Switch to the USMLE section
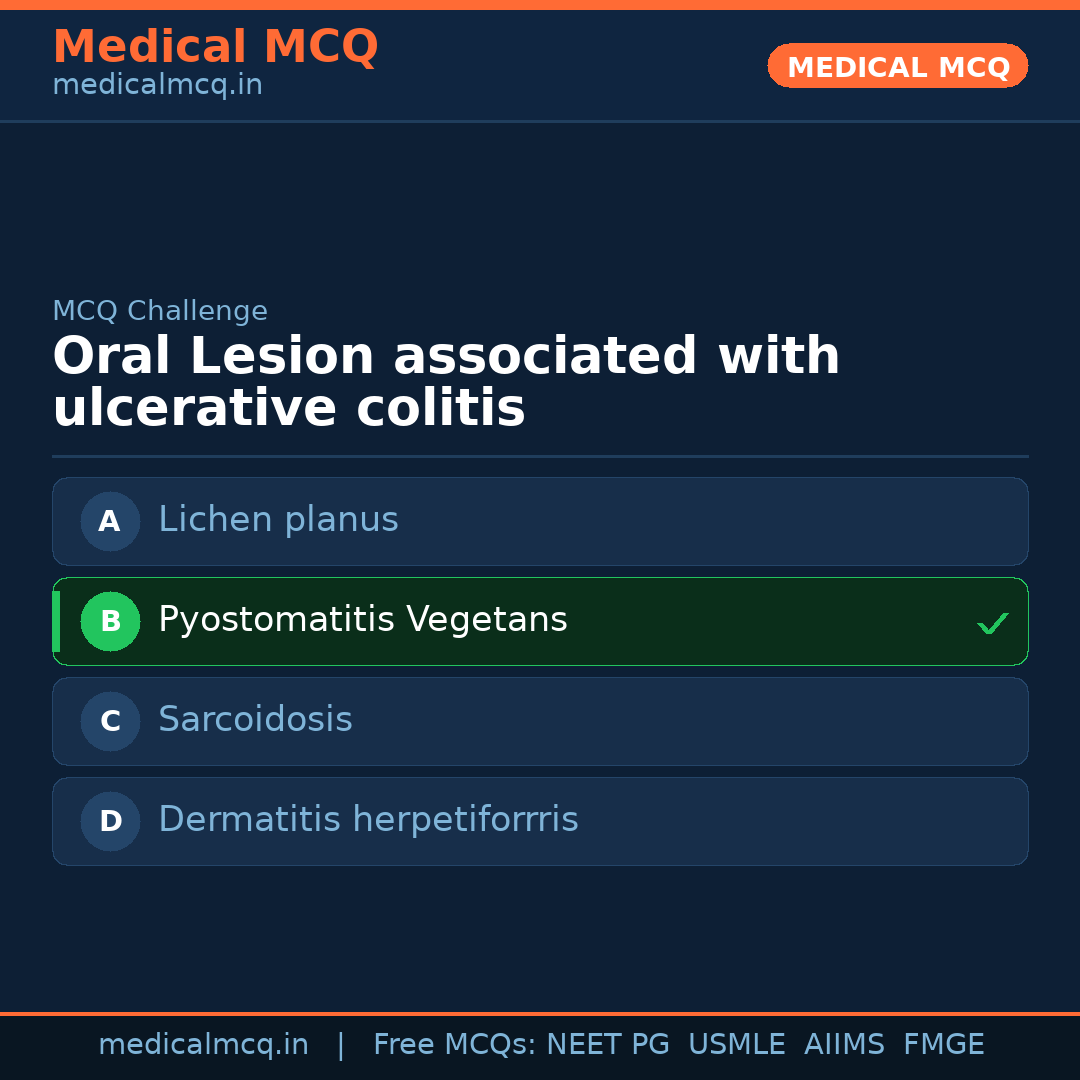The image size is (1080, 1080). 737,1043
